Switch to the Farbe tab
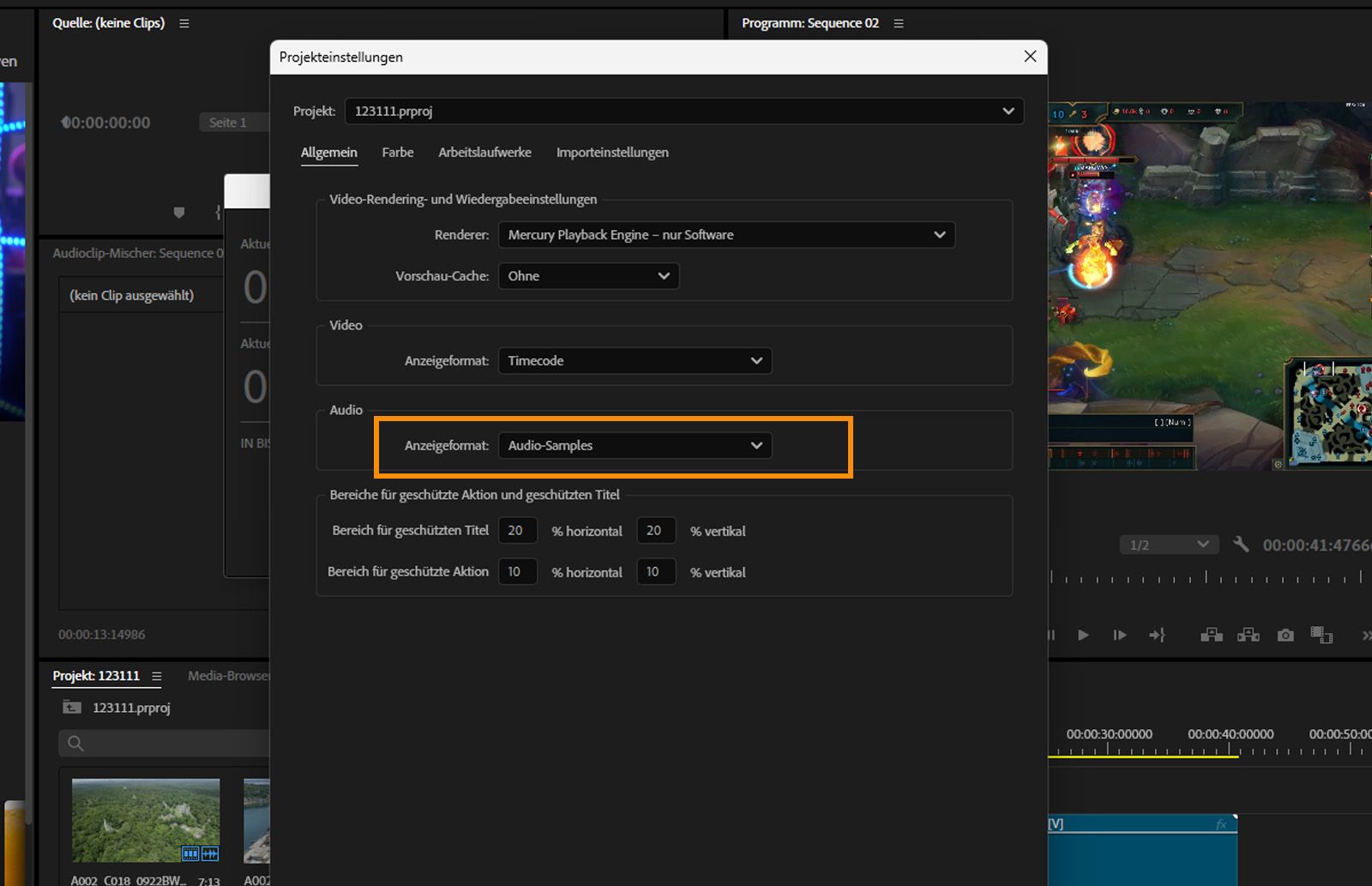 (398, 152)
